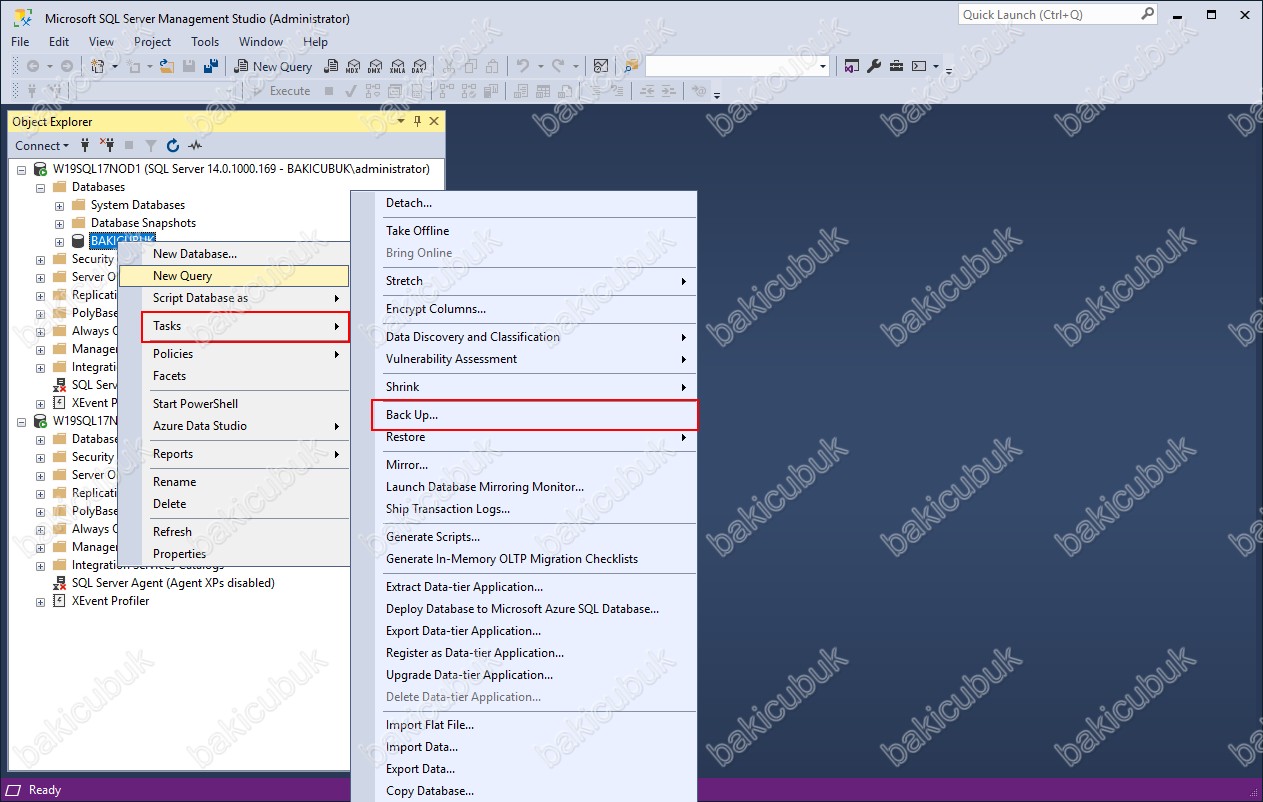The height and width of the screenshot is (802, 1263).
Task: Open a new DAX query
Action: tap(419, 66)
